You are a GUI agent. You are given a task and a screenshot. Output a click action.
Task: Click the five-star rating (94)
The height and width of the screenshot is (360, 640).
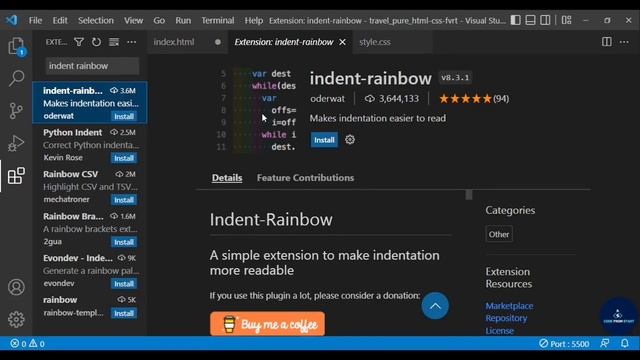point(474,99)
